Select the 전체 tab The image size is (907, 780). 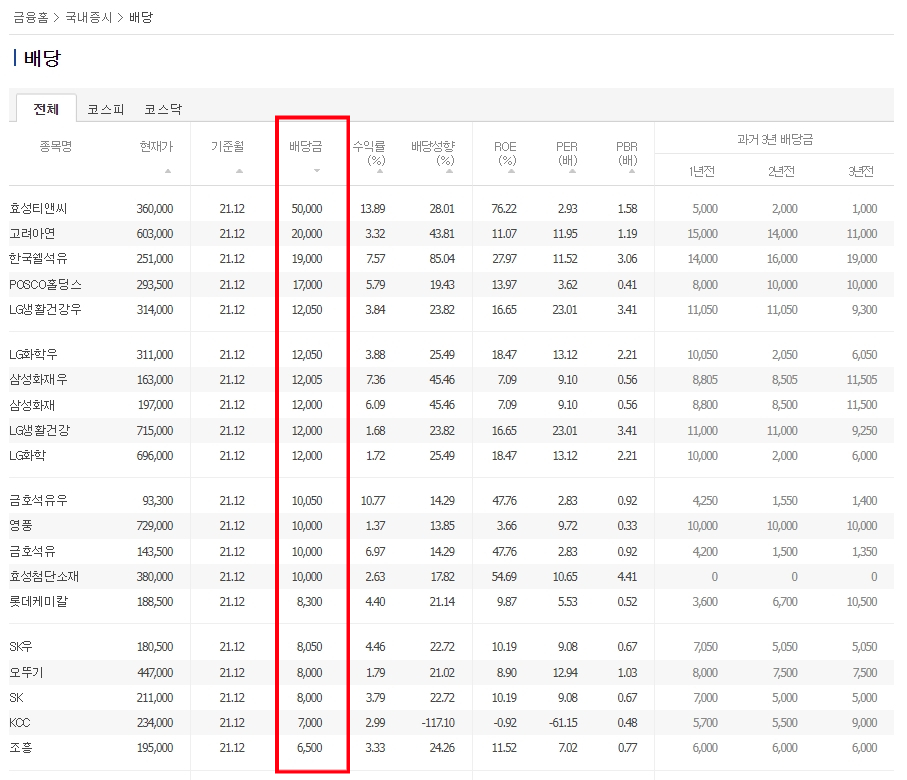pos(46,109)
